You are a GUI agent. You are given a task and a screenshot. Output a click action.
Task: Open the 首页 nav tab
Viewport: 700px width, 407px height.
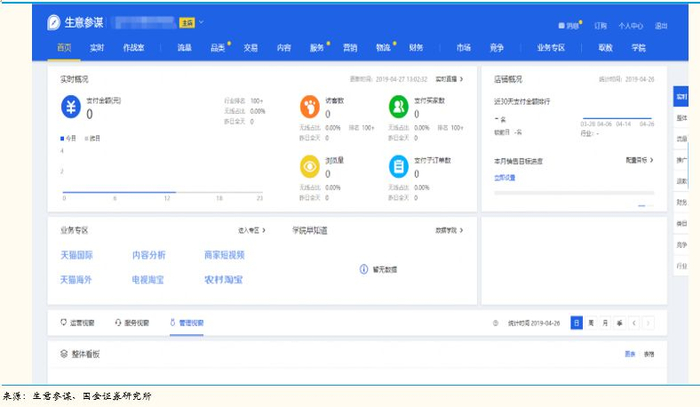(x=64, y=47)
